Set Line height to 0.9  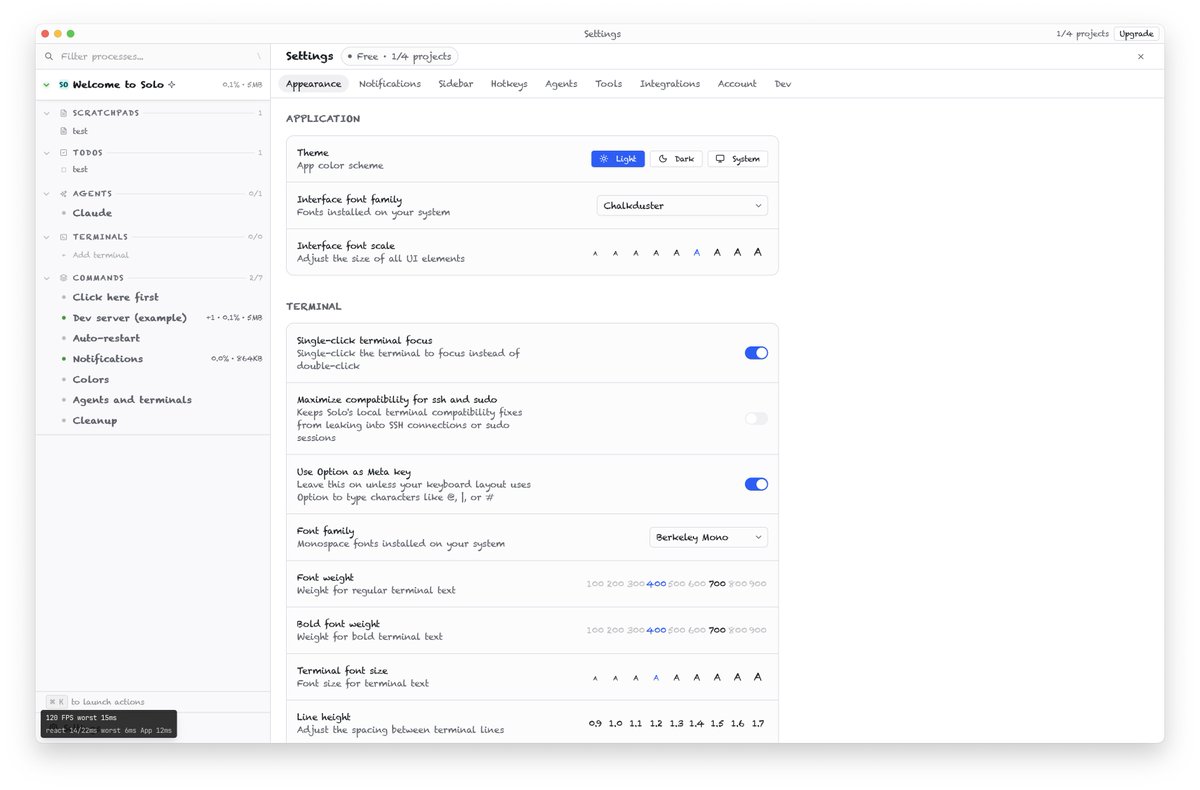pyautogui.click(x=595, y=723)
